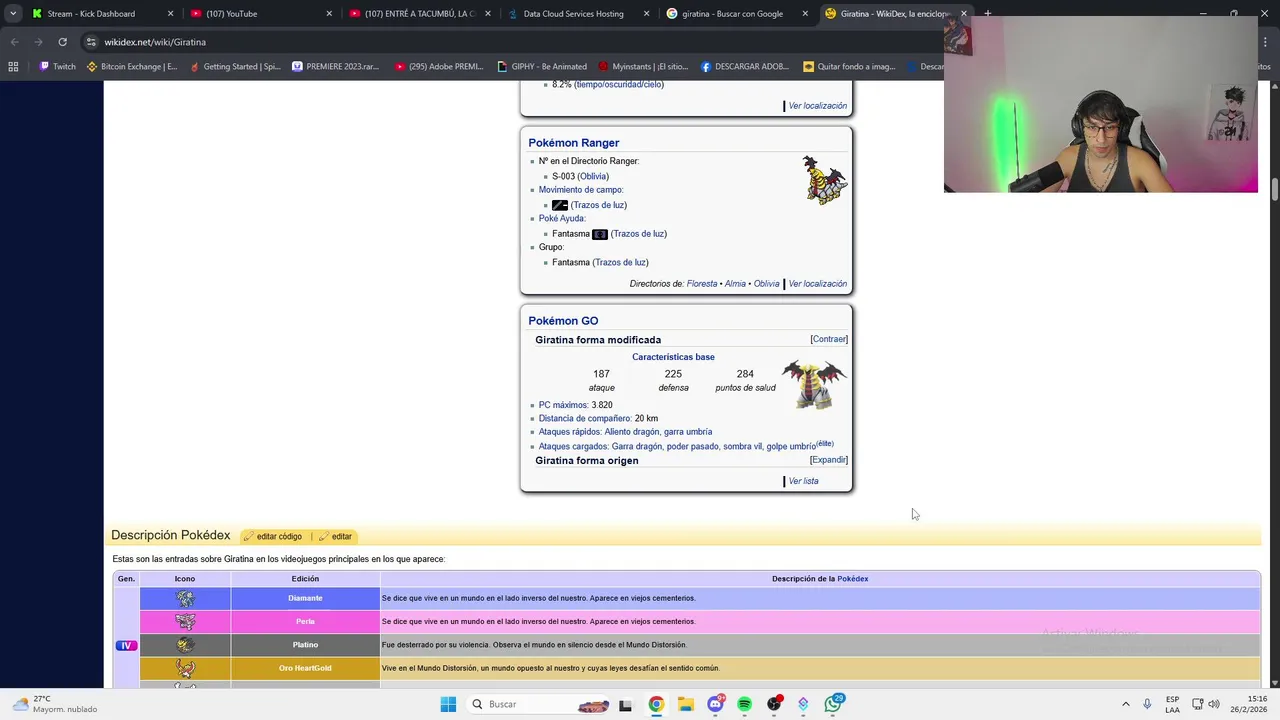View site information icon in address bar
This screenshot has width=1280, height=720.
click(91, 42)
